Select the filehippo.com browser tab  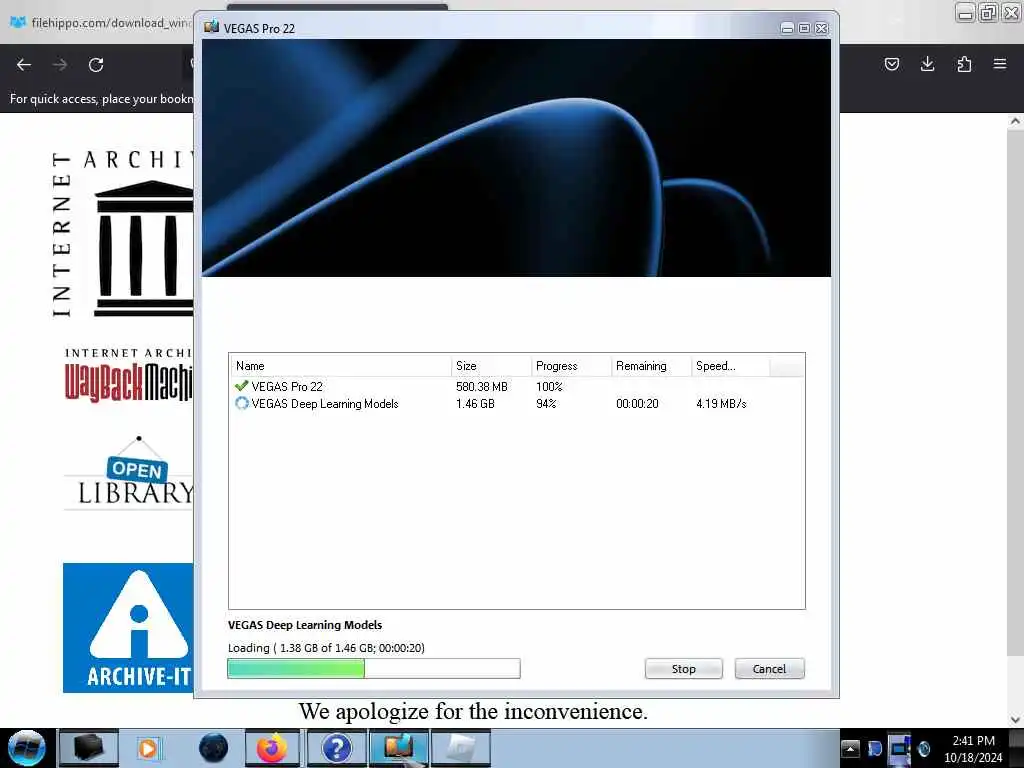[101, 23]
